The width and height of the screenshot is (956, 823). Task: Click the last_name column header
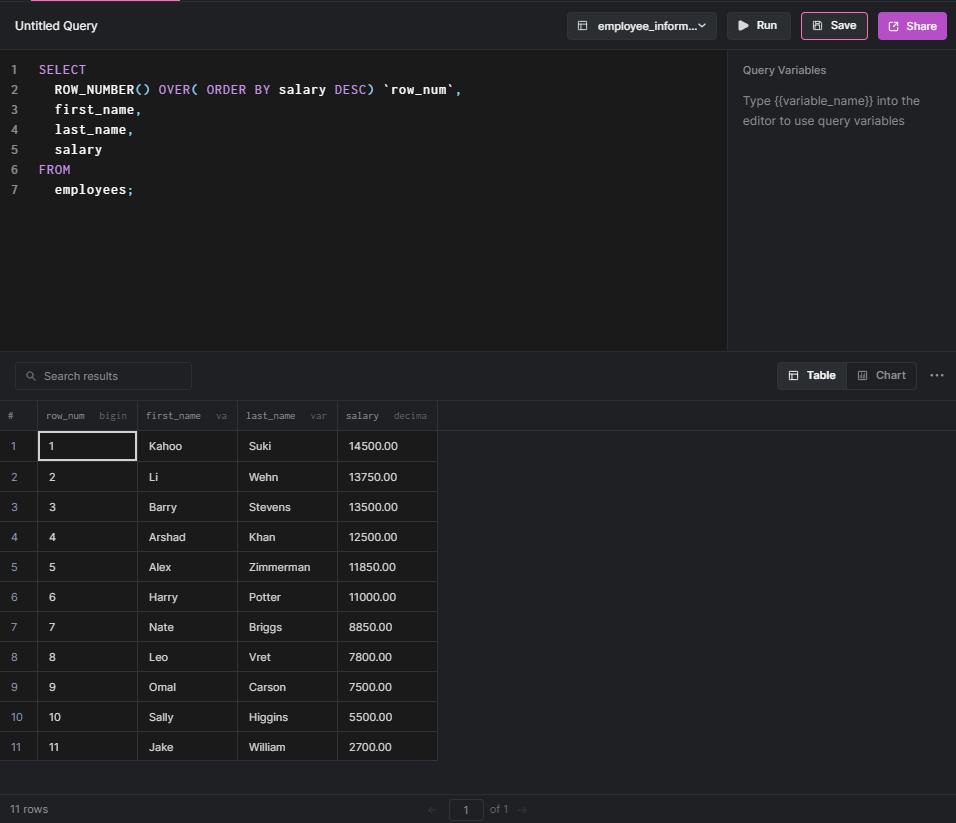287,416
